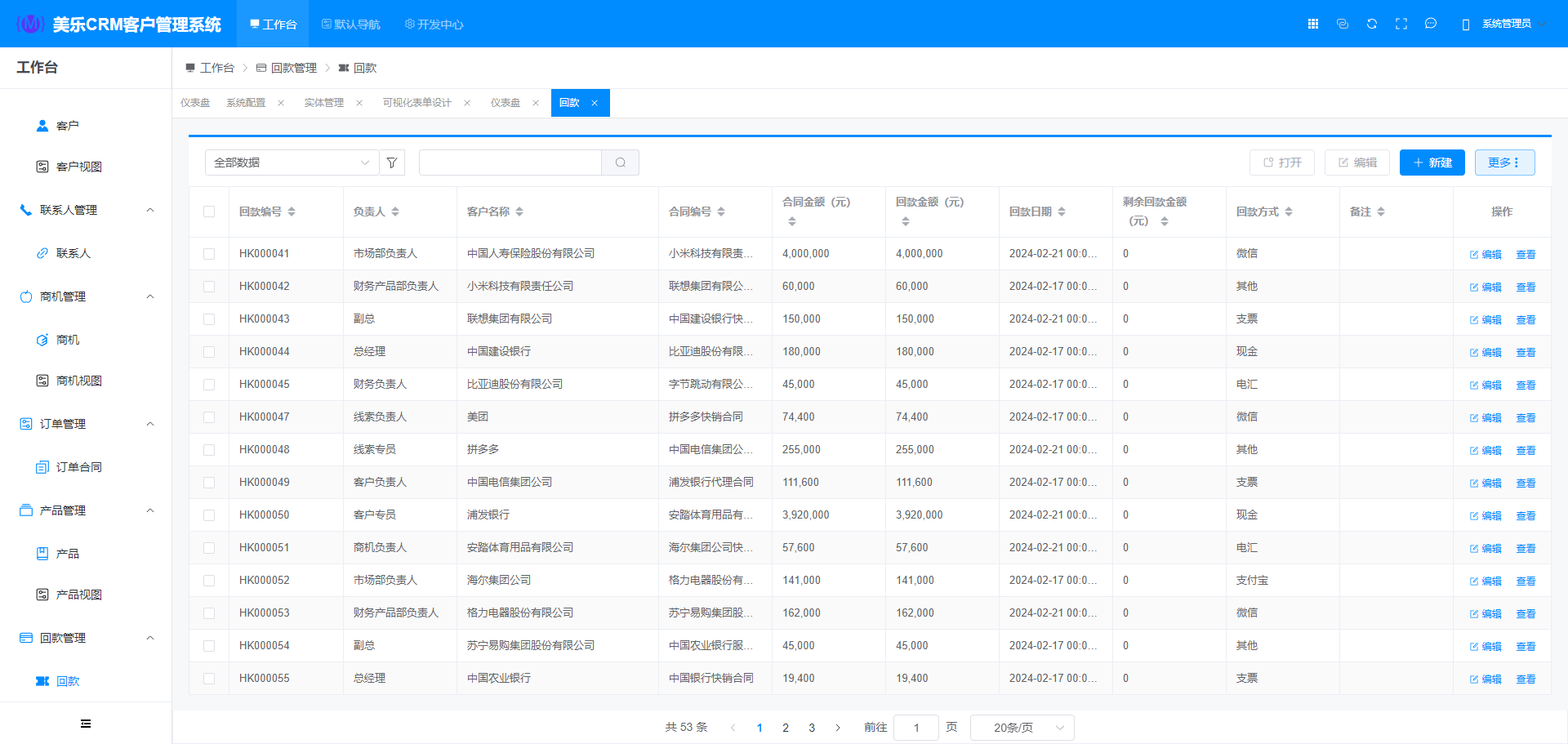Click the search text input field
Screen dimensions: 1568x744
tap(510, 163)
